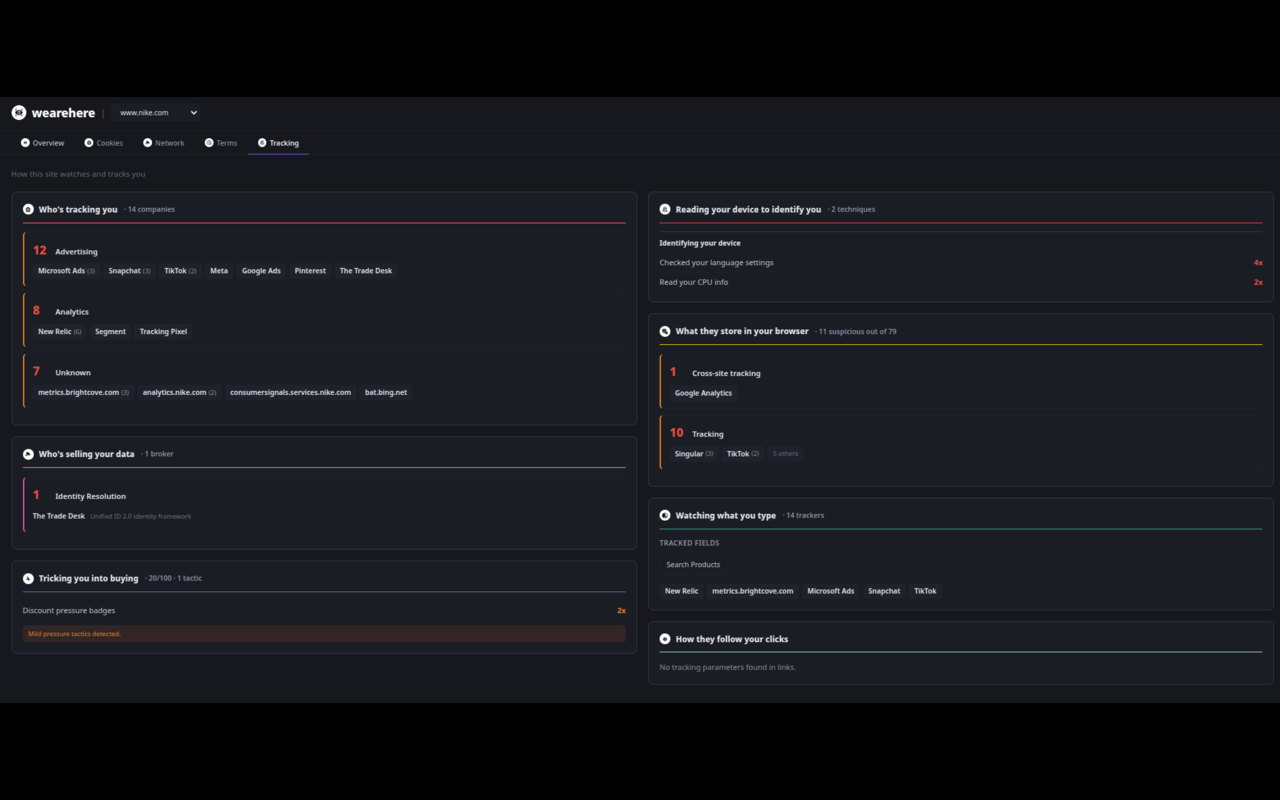This screenshot has height=800, width=1280.
Task: Click The Trade Desk advertising tag
Action: [366, 271]
